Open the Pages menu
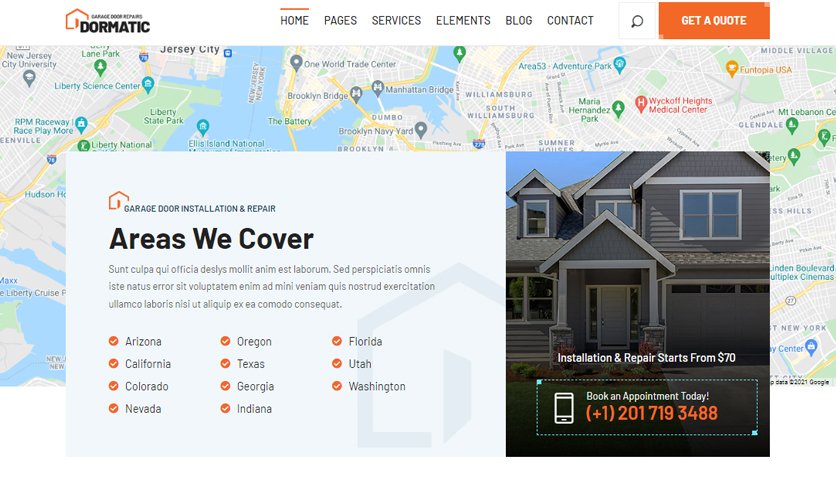This screenshot has height=484, width=836. 340,21
